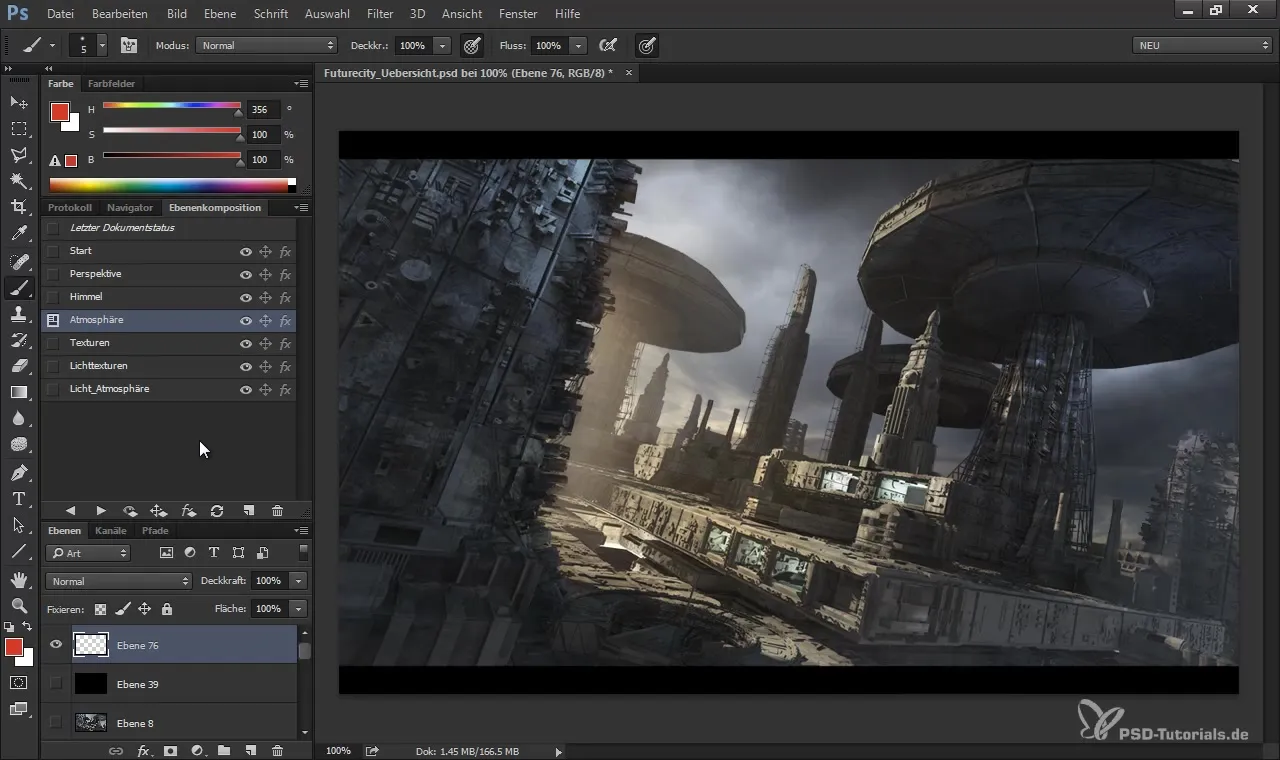Toggle lock transparent pixels
1280x760 pixels.
[x=100, y=608]
